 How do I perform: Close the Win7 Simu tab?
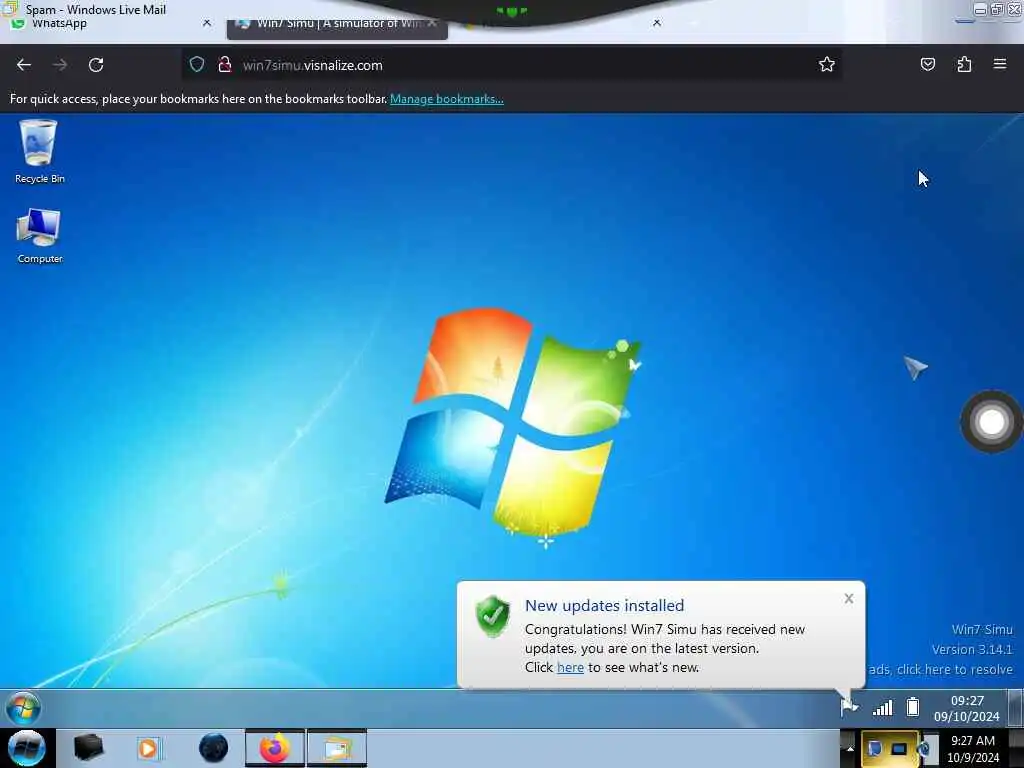click(x=432, y=23)
